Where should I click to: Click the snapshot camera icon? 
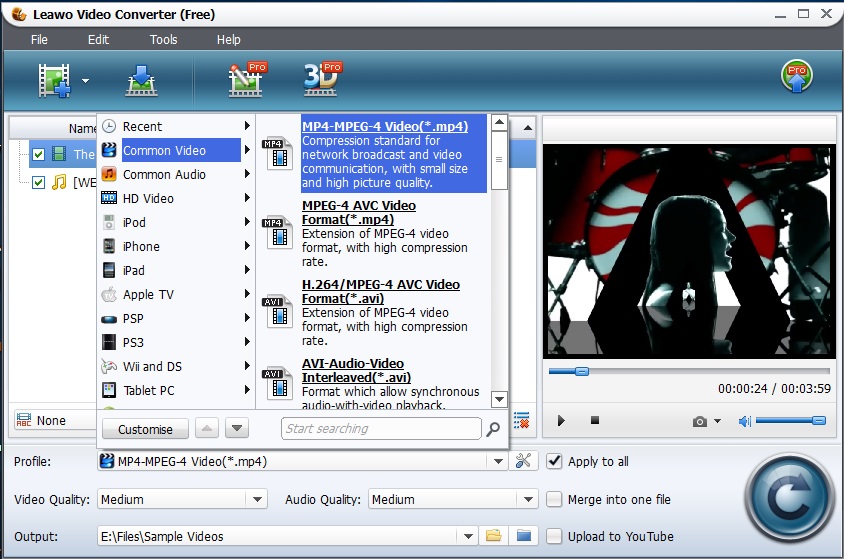(699, 421)
